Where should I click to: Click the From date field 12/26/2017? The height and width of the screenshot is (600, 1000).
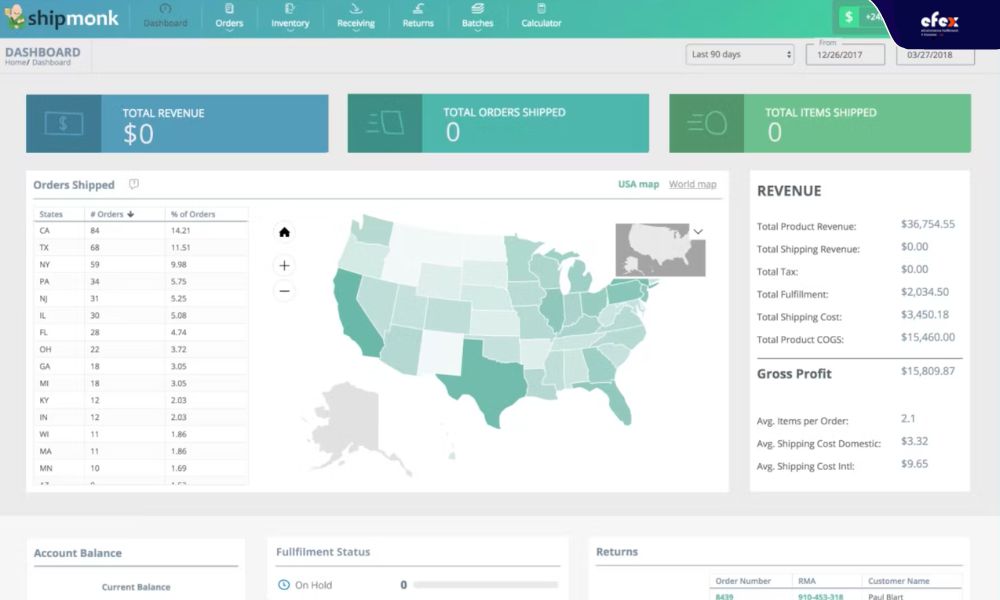pos(845,55)
